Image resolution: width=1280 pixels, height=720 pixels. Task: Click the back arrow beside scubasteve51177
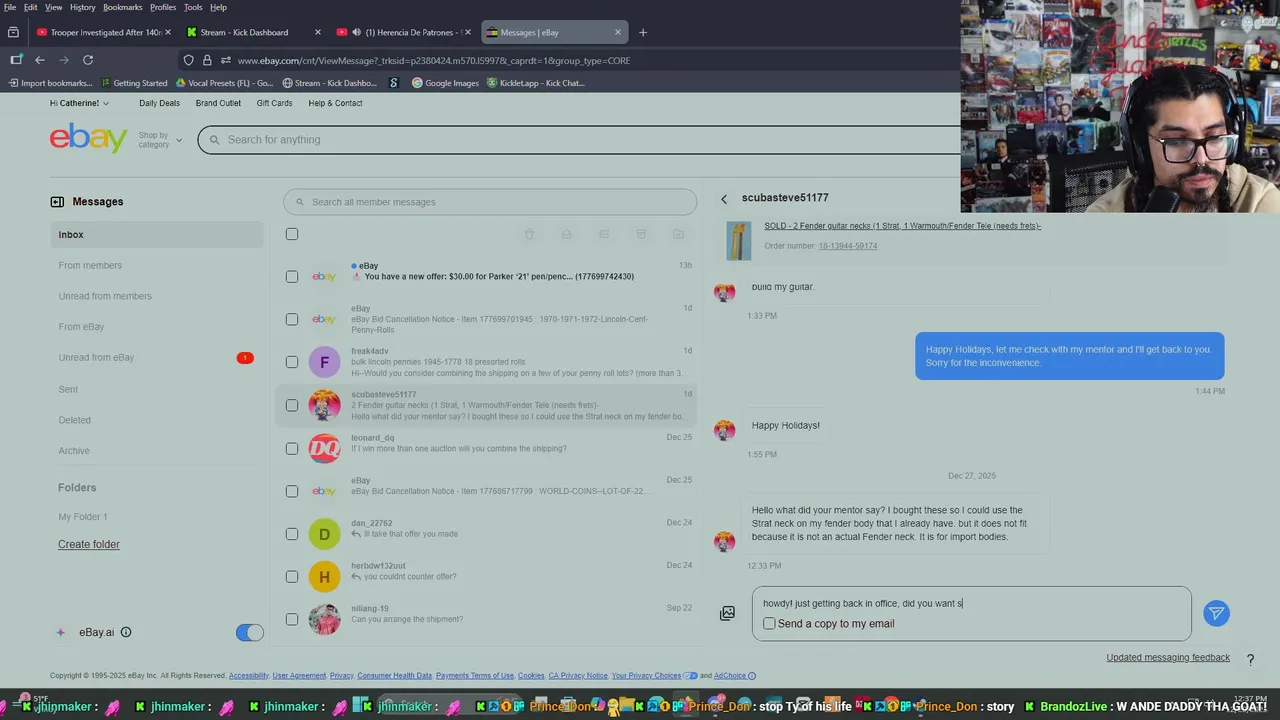point(724,199)
